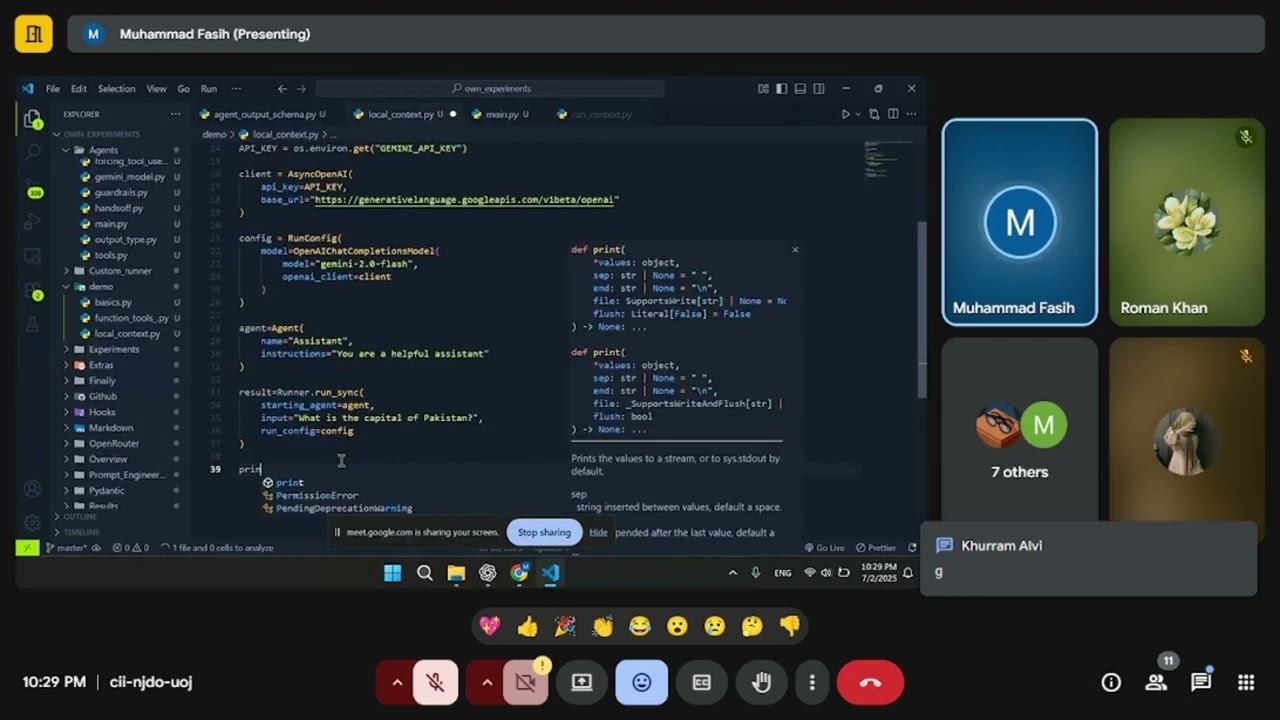Screen dimensions: 1280x720
Task: Expand Pydantic folder in Explorer
Action: (106, 490)
